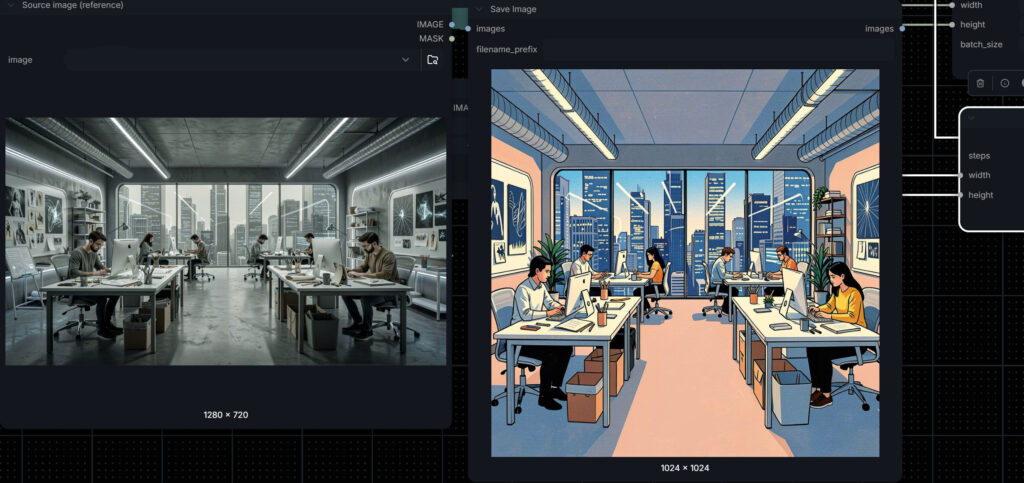Click the 'MASK' output label
The height and width of the screenshot is (483, 1024).
[x=431, y=39]
